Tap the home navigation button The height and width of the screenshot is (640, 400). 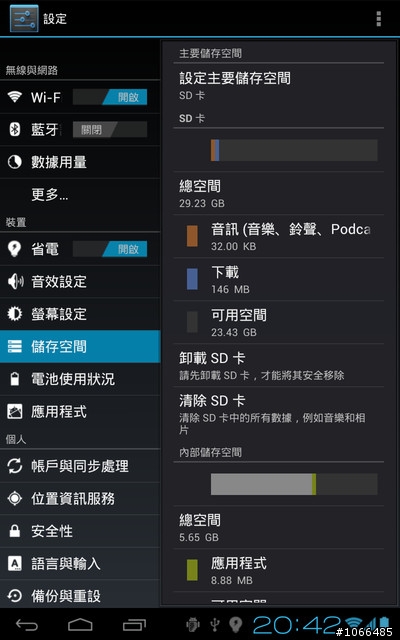[80, 624]
